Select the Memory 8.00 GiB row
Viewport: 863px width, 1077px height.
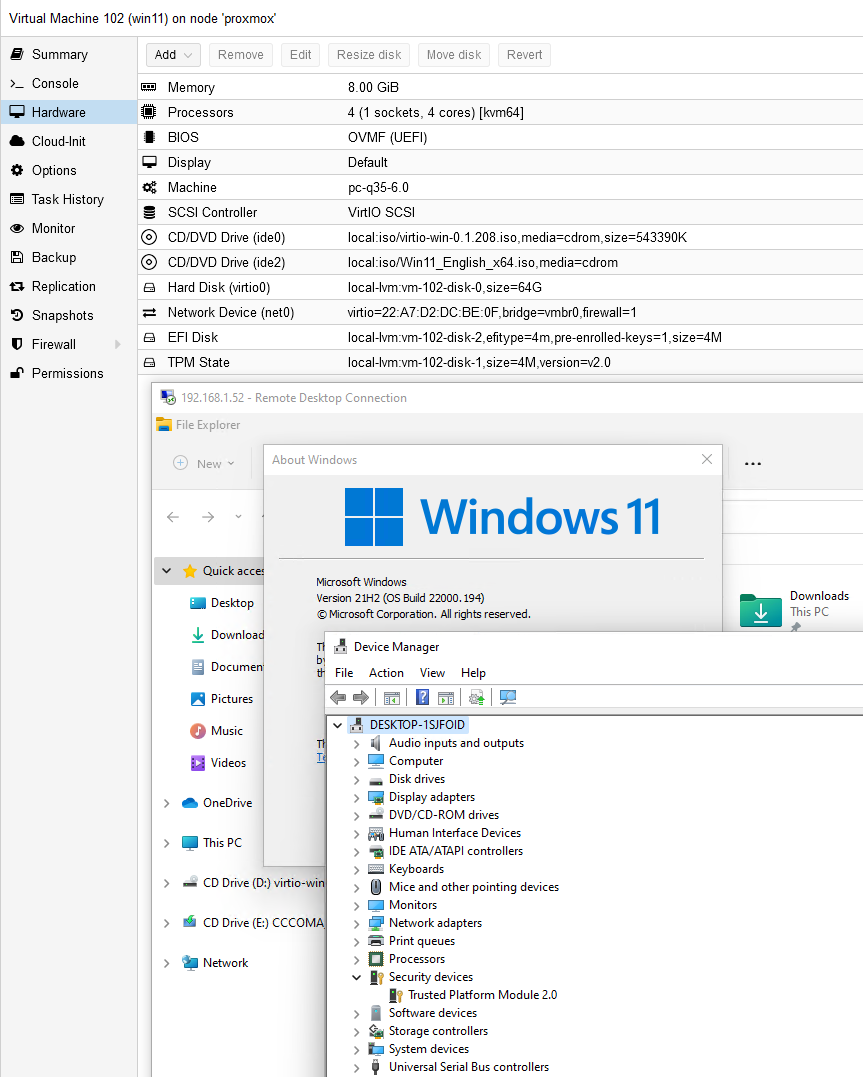pyautogui.click(x=500, y=87)
